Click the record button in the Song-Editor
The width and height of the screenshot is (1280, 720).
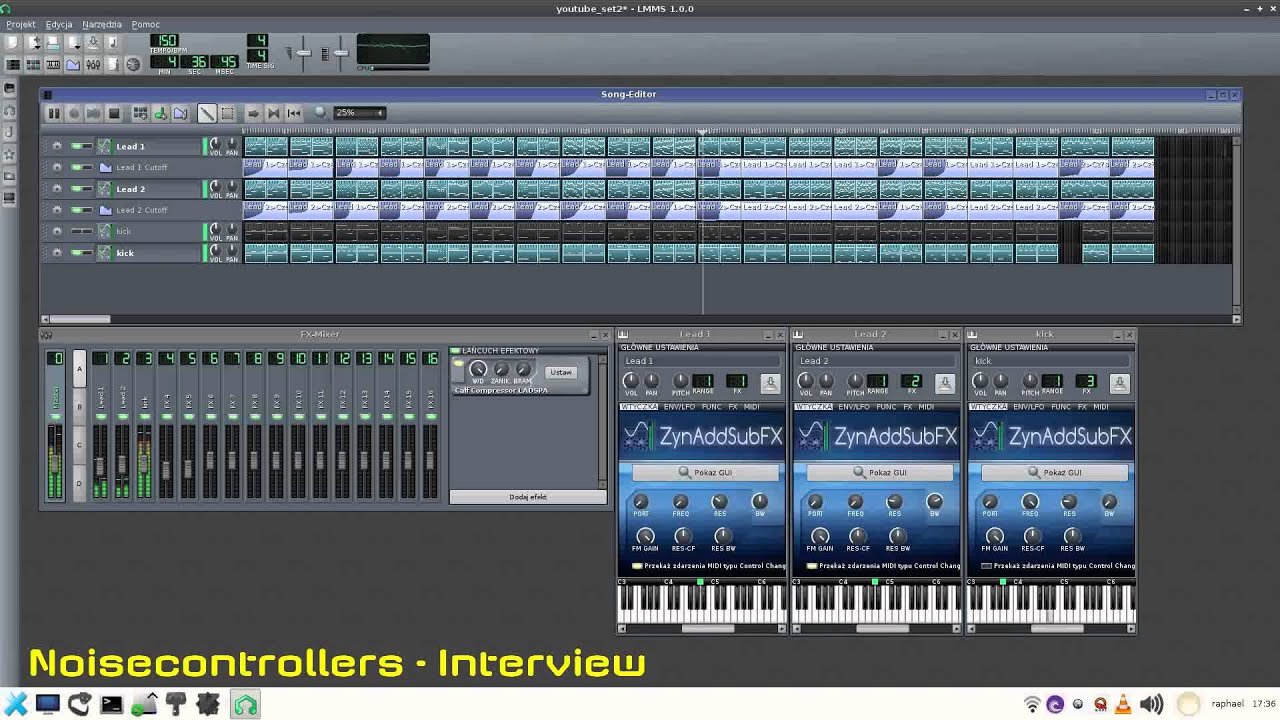point(74,114)
